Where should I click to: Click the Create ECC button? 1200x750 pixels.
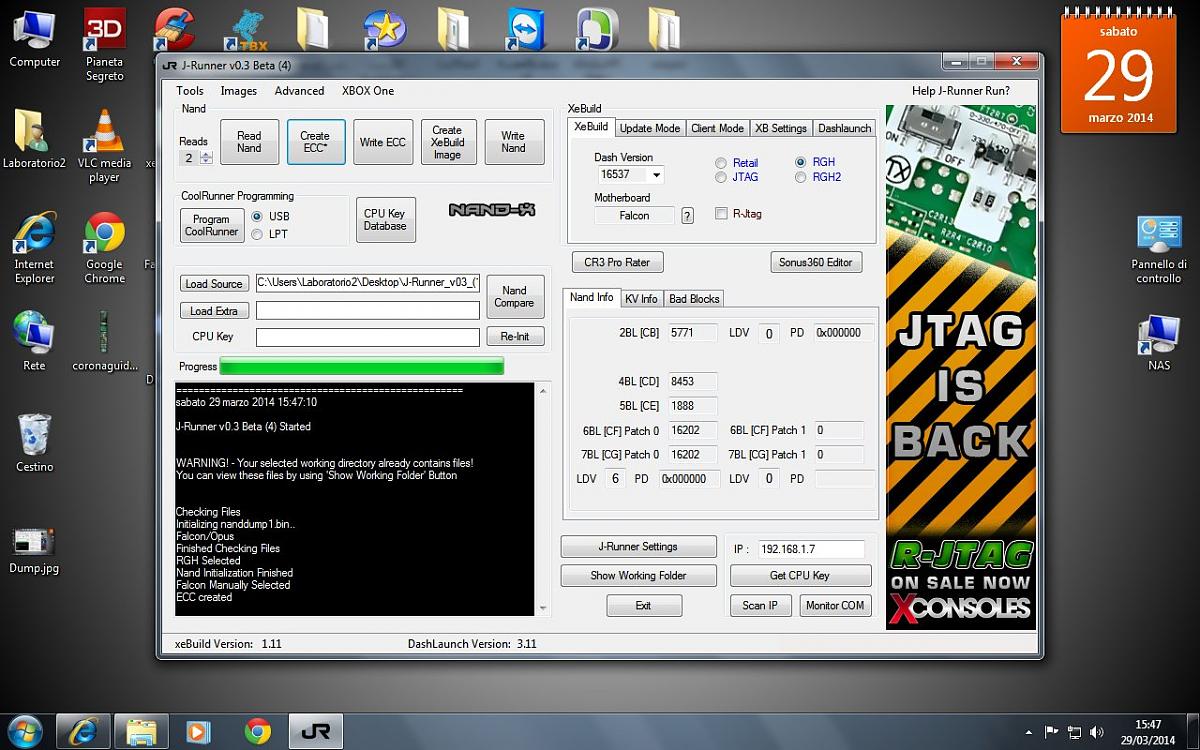click(315, 142)
